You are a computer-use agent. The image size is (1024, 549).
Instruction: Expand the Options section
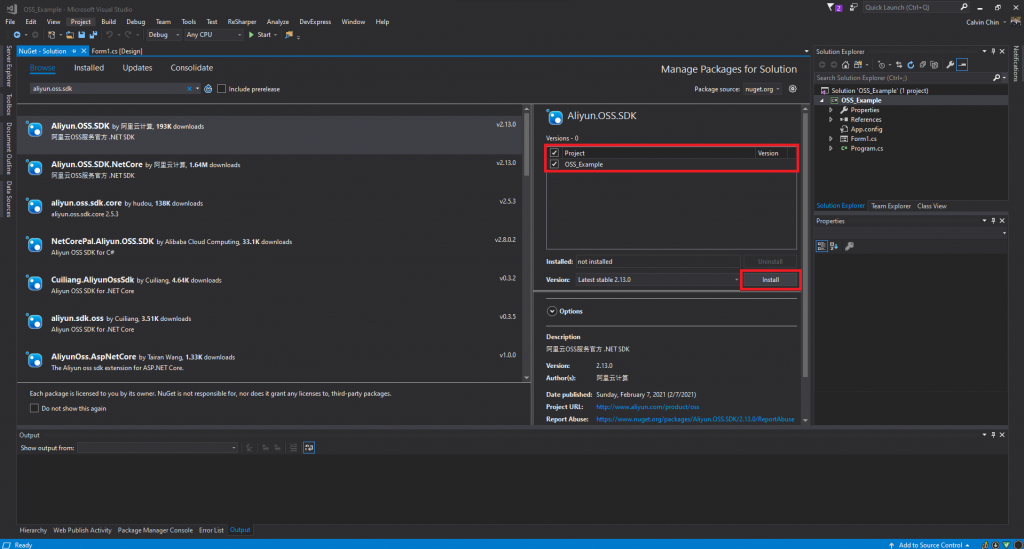pos(552,311)
